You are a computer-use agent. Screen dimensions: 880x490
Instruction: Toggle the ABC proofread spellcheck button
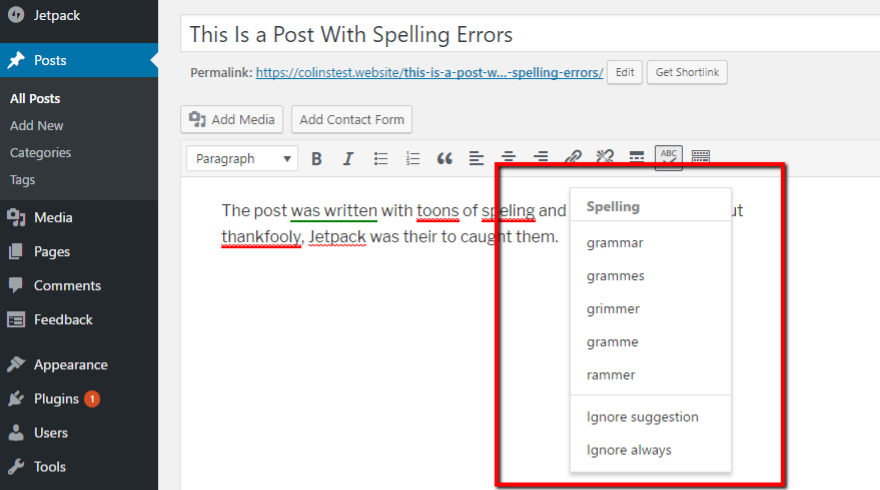tap(668, 157)
